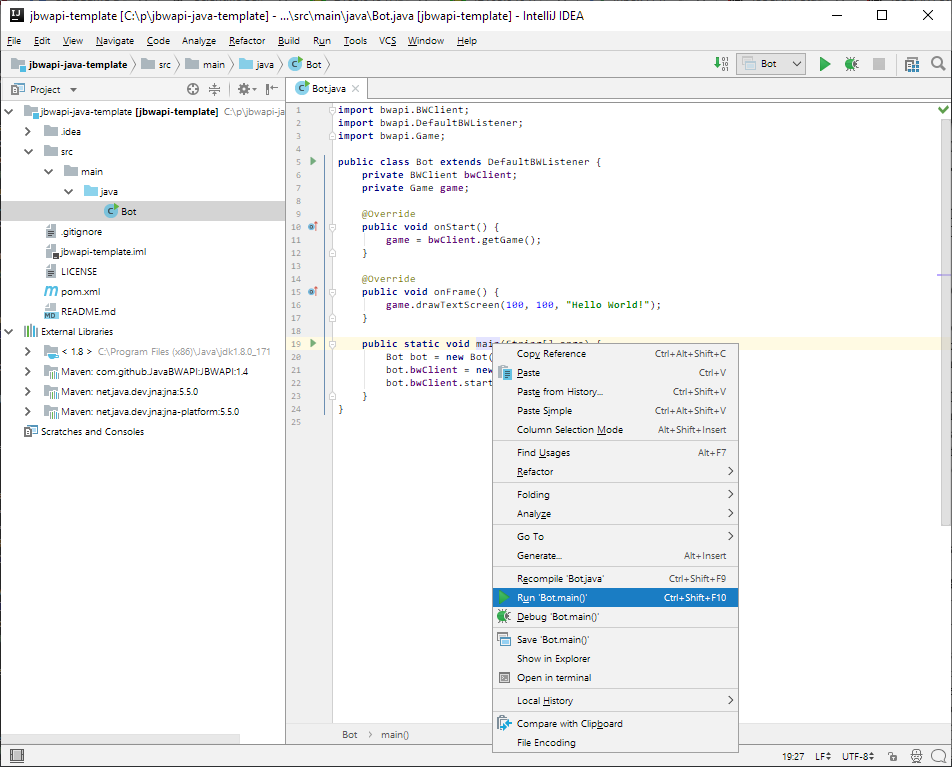Collapse the src folder in project tree
The width and height of the screenshot is (952, 767).
[27, 151]
